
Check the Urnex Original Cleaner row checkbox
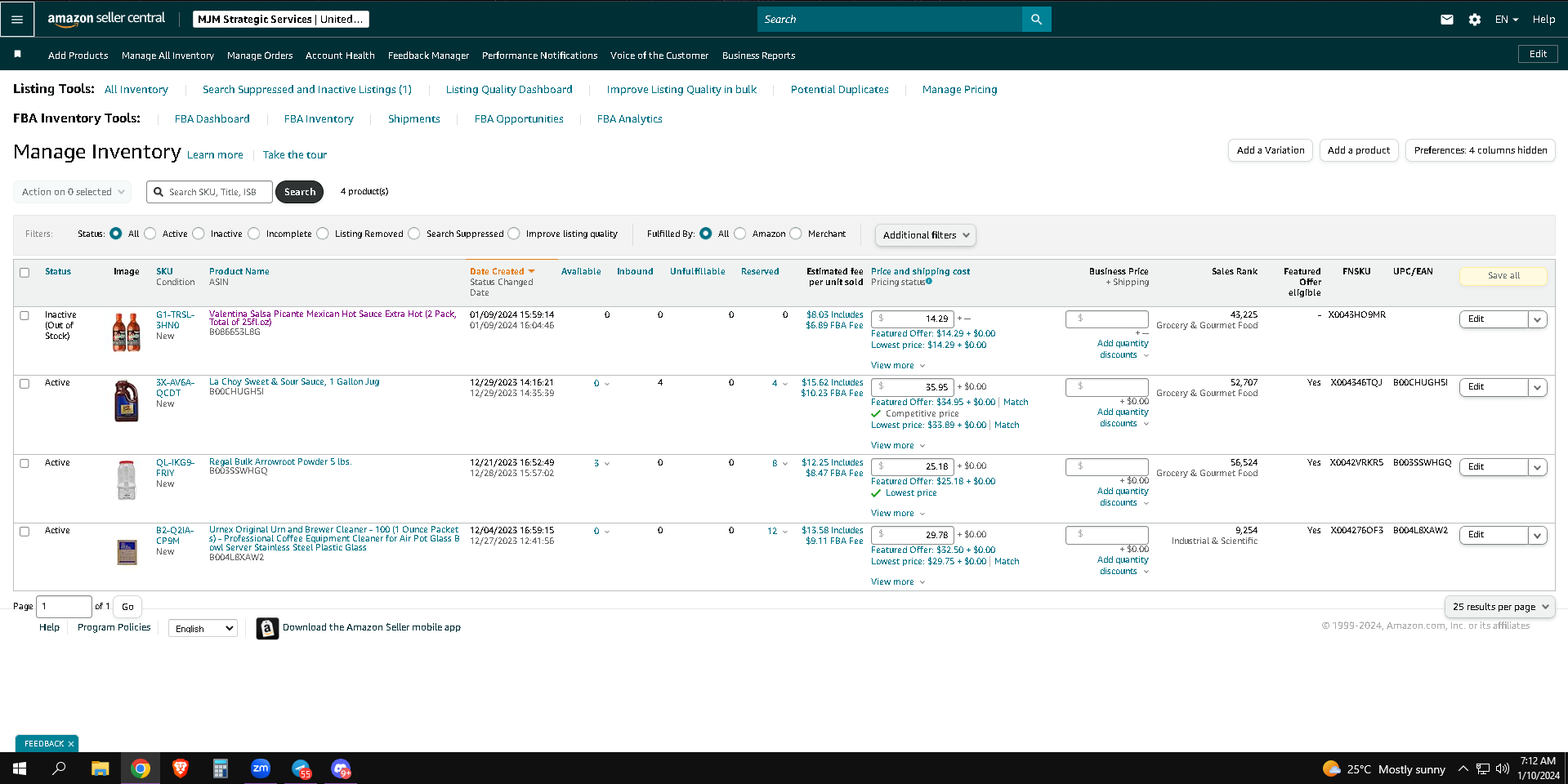[25, 532]
